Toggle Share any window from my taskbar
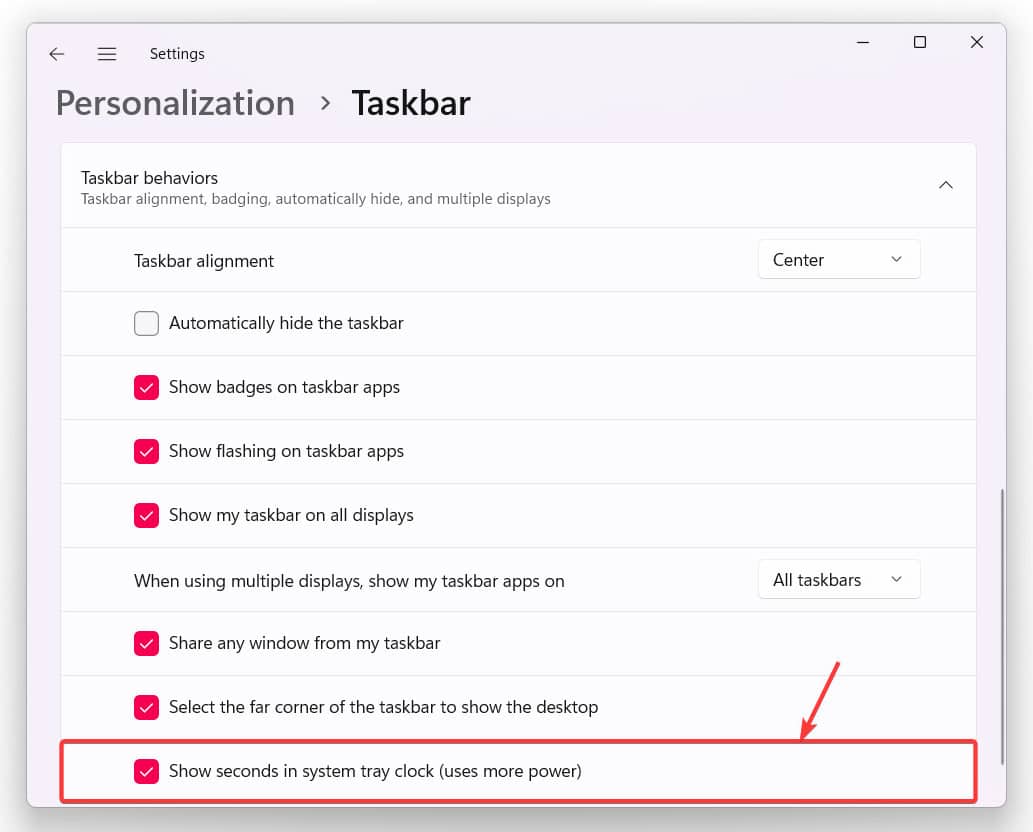 pos(147,644)
